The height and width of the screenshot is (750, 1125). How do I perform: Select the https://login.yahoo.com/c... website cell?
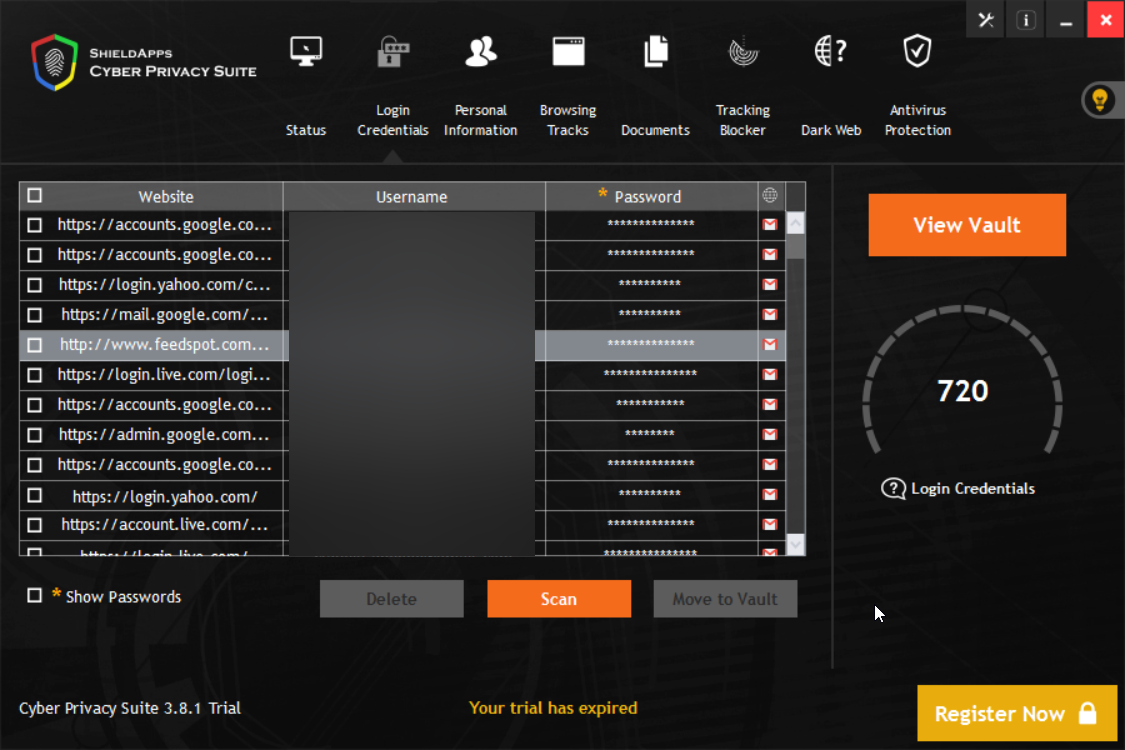click(x=164, y=285)
